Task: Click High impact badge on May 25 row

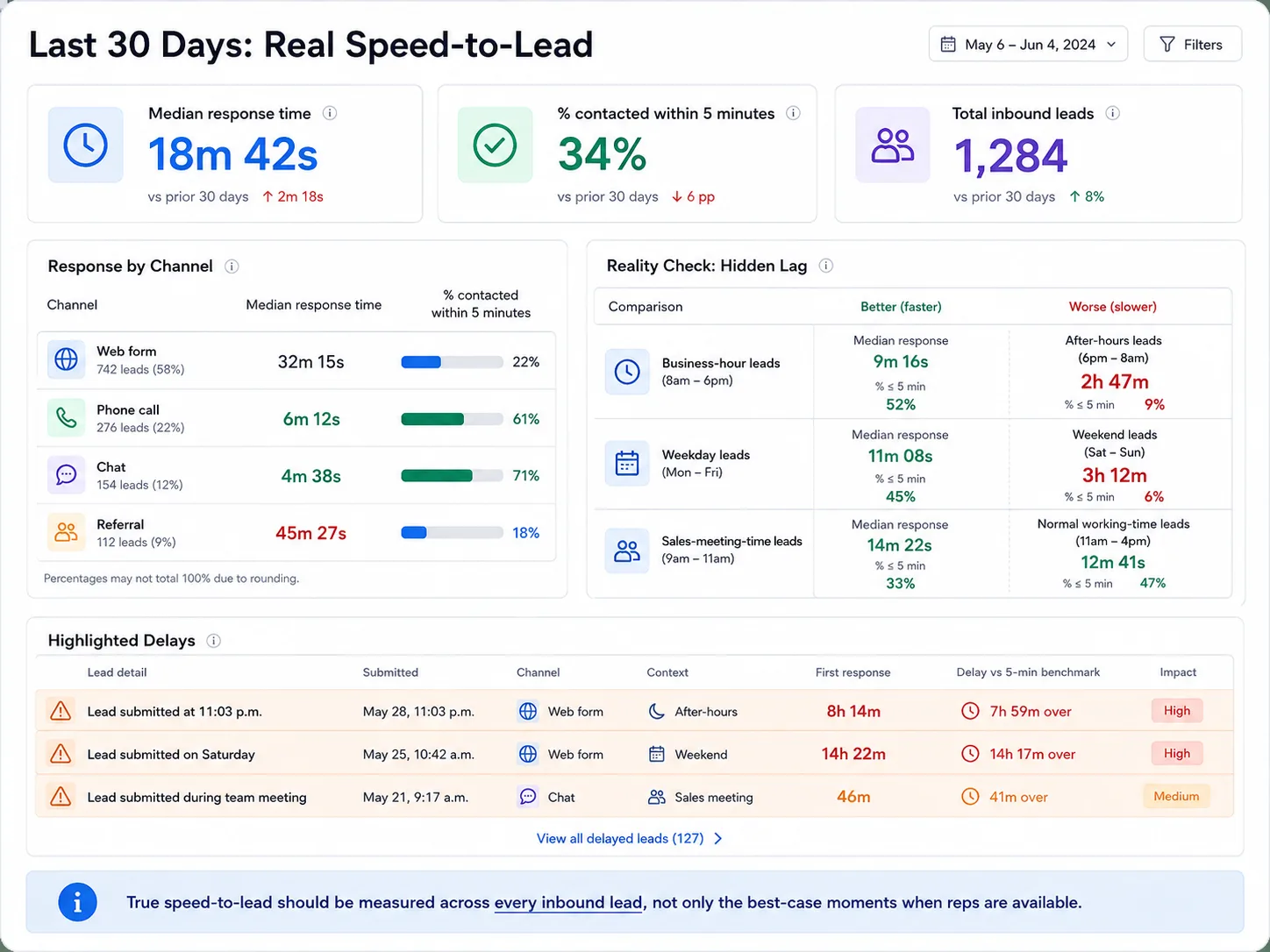Action: point(1177,753)
